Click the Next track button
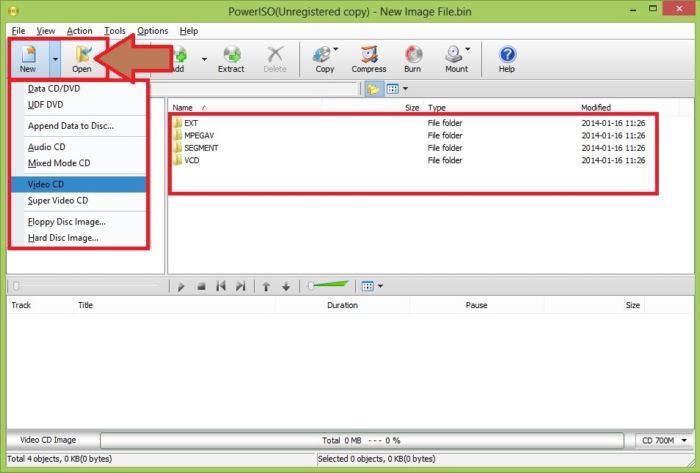 coord(241,286)
